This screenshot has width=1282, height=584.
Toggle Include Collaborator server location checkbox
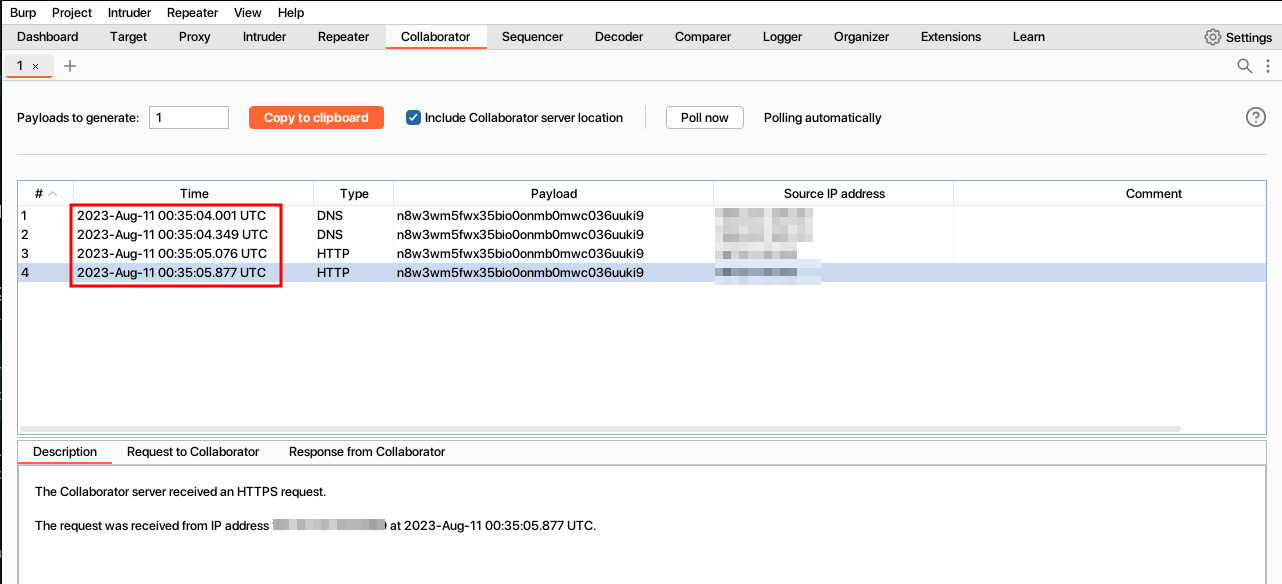tap(413, 117)
